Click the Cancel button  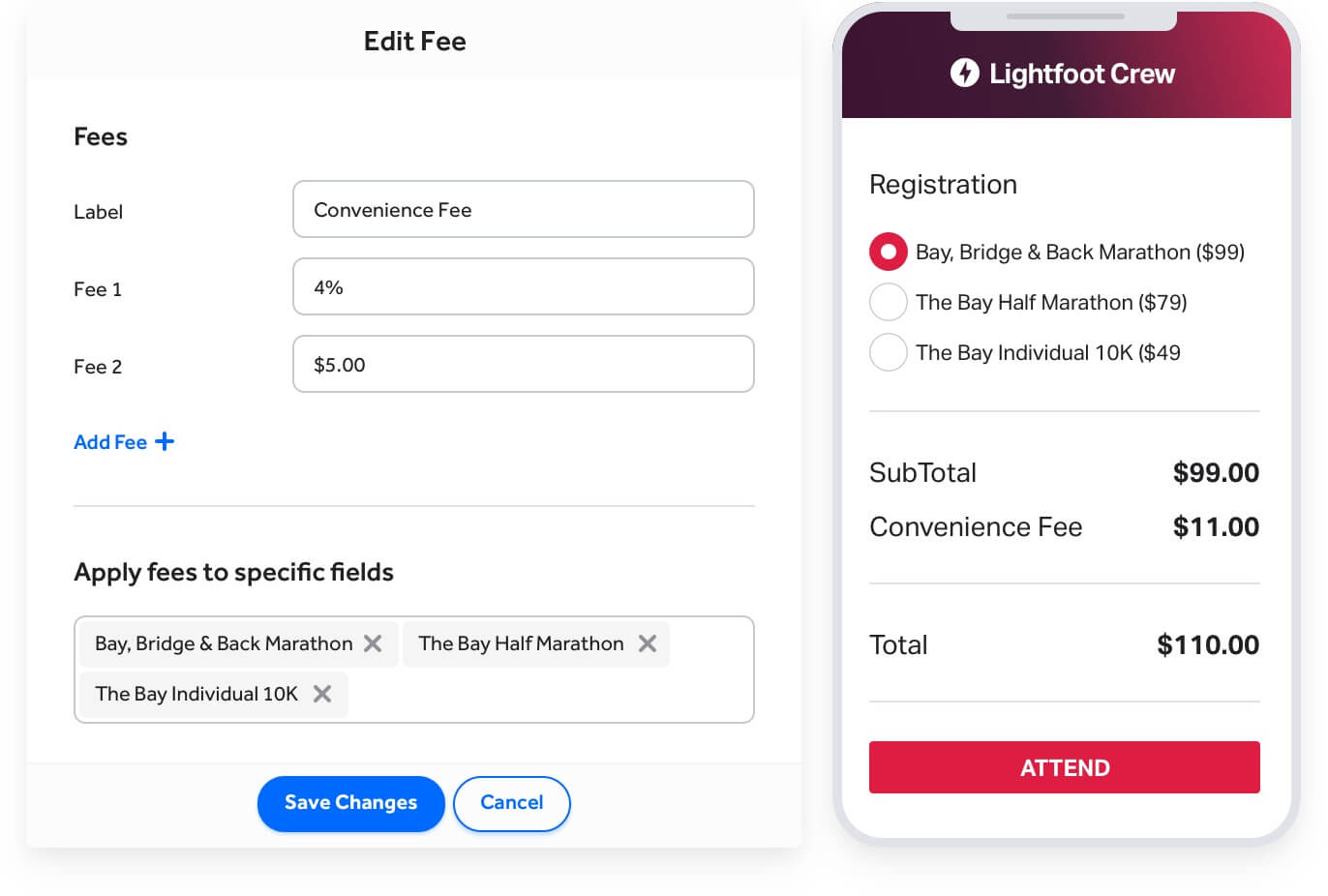511,803
